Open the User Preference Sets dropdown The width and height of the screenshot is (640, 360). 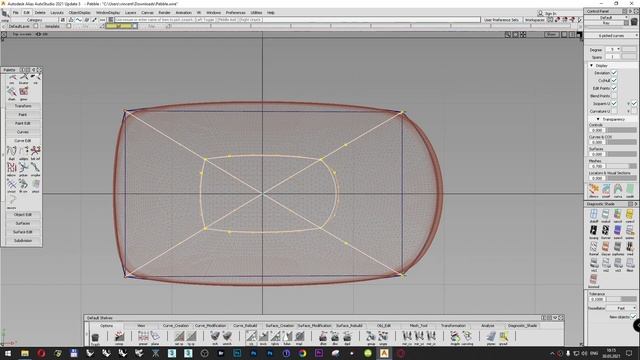pos(501,20)
